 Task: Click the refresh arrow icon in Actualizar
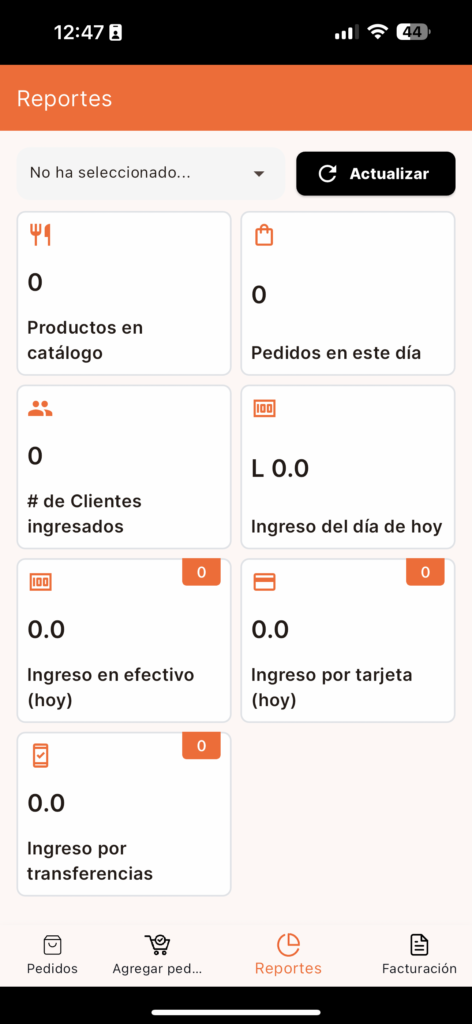point(327,174)
